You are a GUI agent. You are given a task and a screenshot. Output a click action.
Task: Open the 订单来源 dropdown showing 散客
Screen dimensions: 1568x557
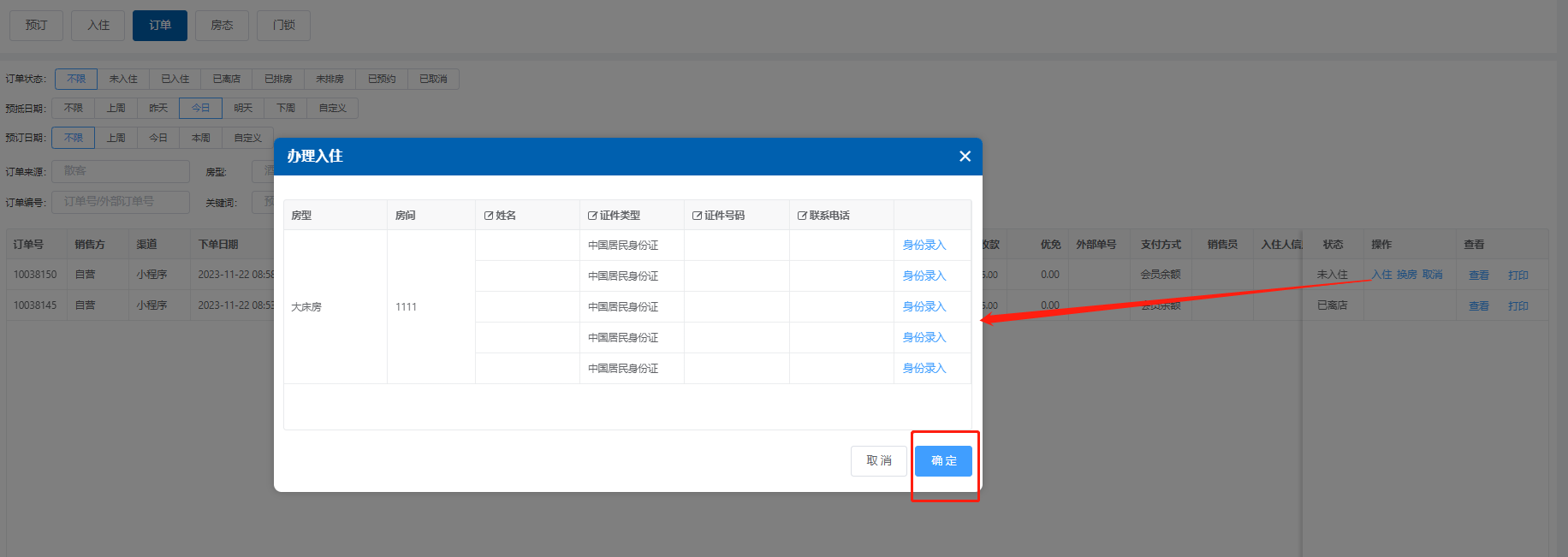pos(120,171)
